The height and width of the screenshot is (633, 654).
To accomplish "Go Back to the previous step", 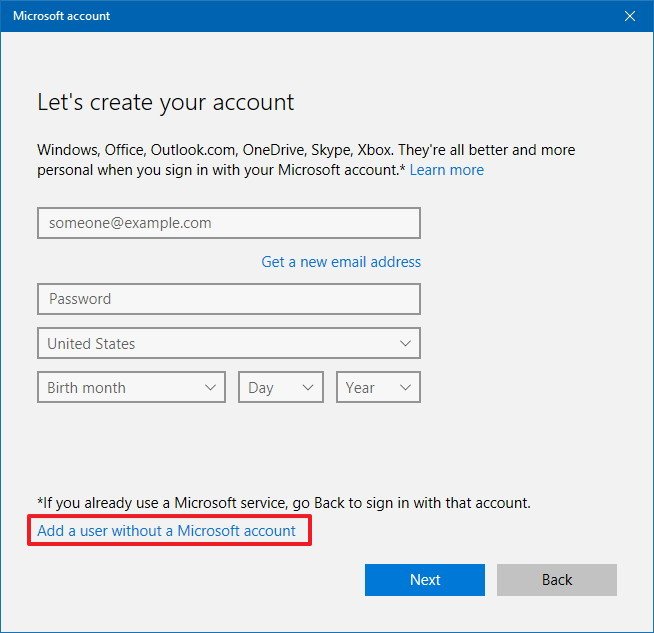I will pos(557,580).
